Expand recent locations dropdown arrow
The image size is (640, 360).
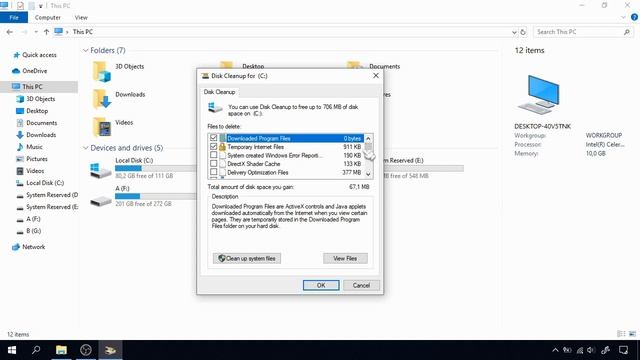coord(36,32)
